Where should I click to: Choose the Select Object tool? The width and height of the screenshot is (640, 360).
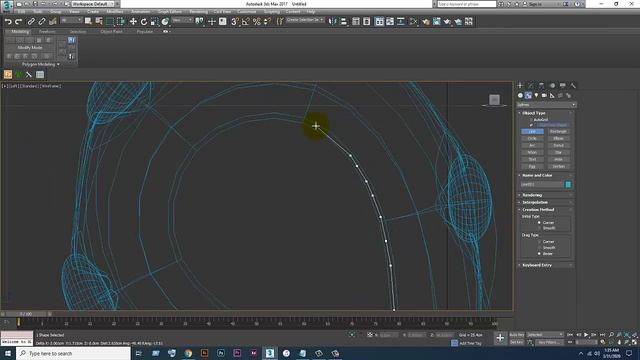pyautogui.click(x=88, y=21)
